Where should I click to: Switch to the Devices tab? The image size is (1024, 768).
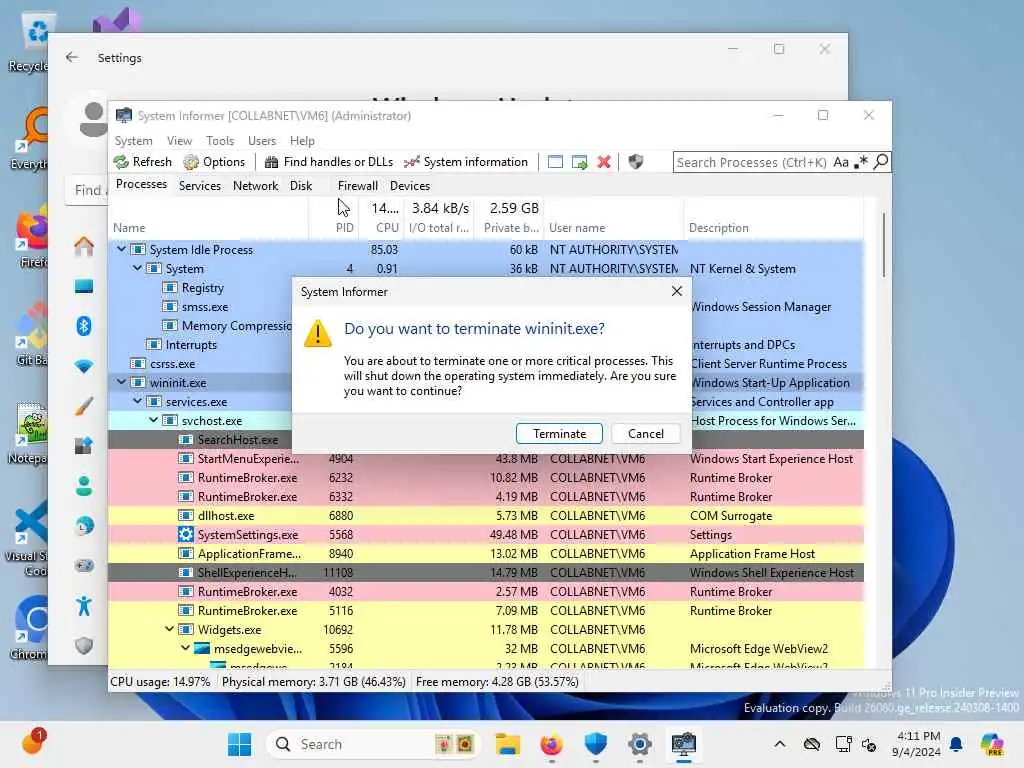click(x=409, y=185)
